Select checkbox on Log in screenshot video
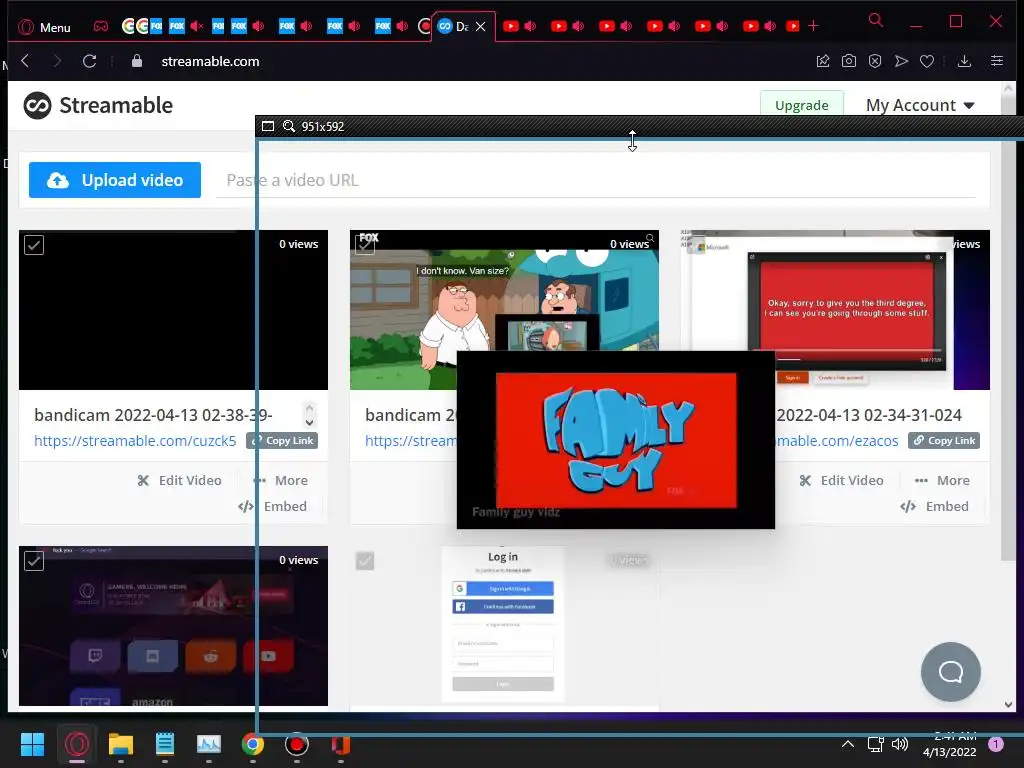Screen dimensions: 1024x768 pyautogui.click(x=365, y=561)
